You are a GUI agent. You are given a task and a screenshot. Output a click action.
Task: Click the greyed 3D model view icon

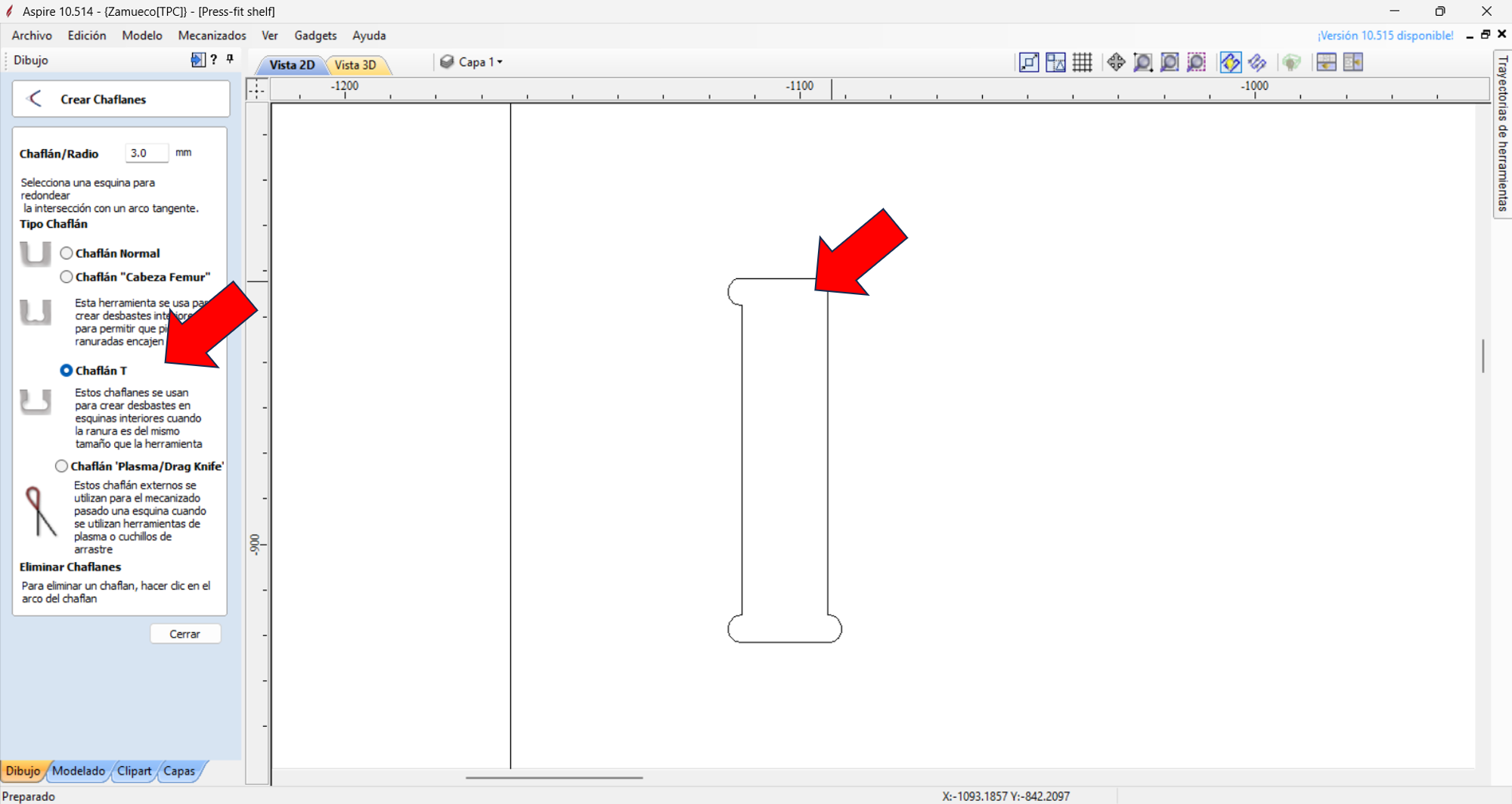coord(1291,62)
